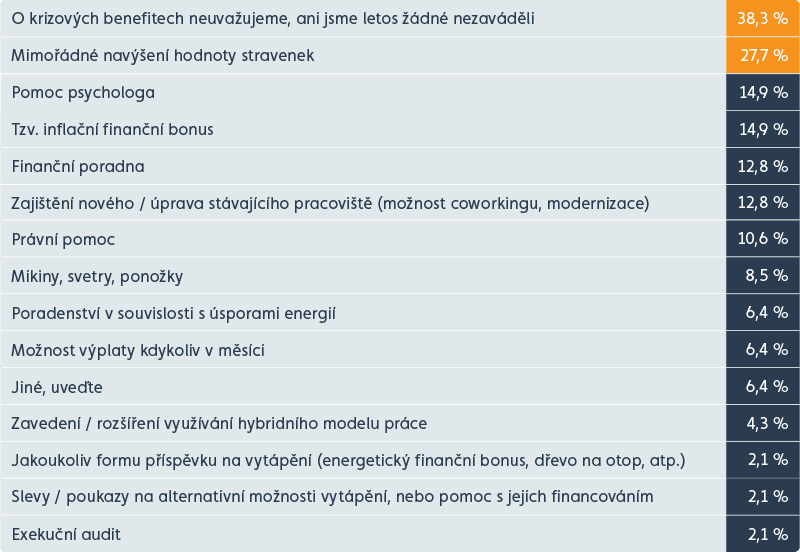Select the dark 10,6 % value cell

tap(763, 240)
